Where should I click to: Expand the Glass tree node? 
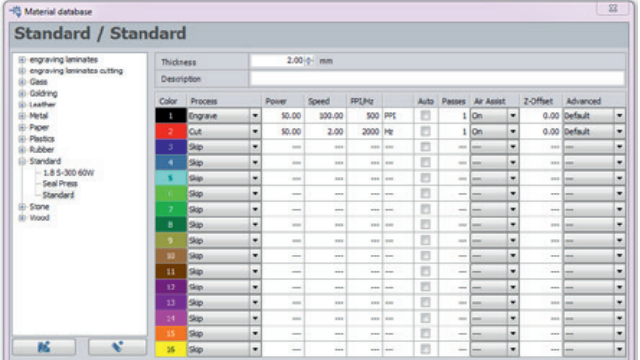tap(22, 82)
